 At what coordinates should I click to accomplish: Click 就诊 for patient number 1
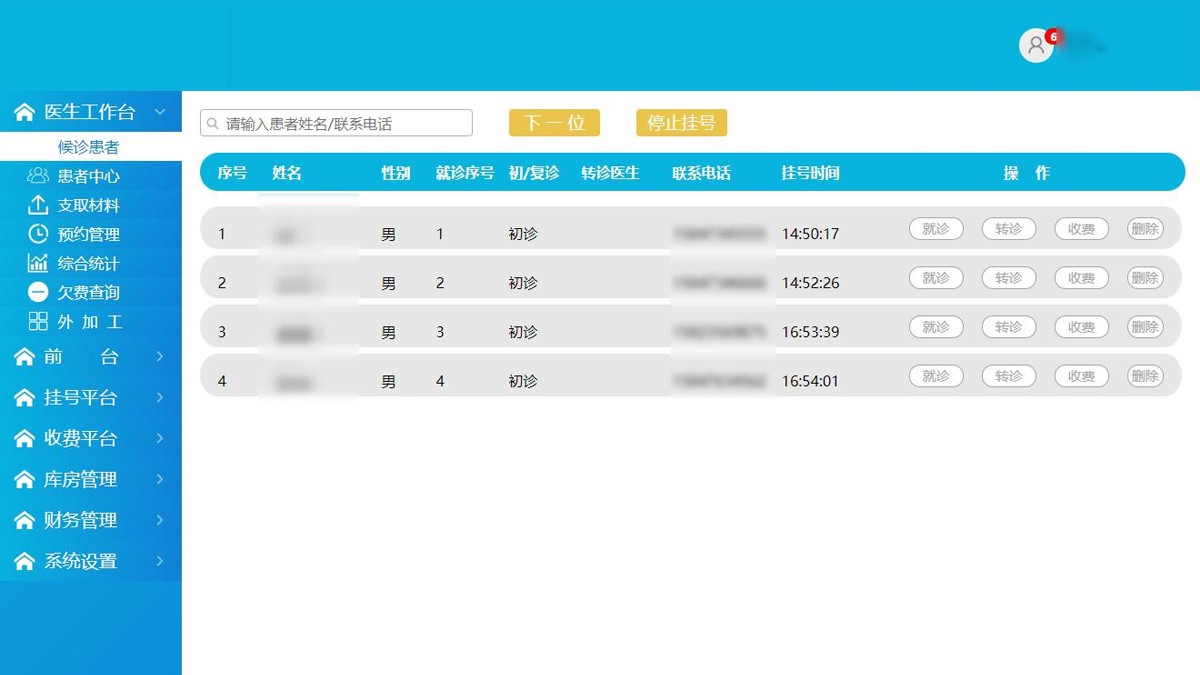pos(935,229)
